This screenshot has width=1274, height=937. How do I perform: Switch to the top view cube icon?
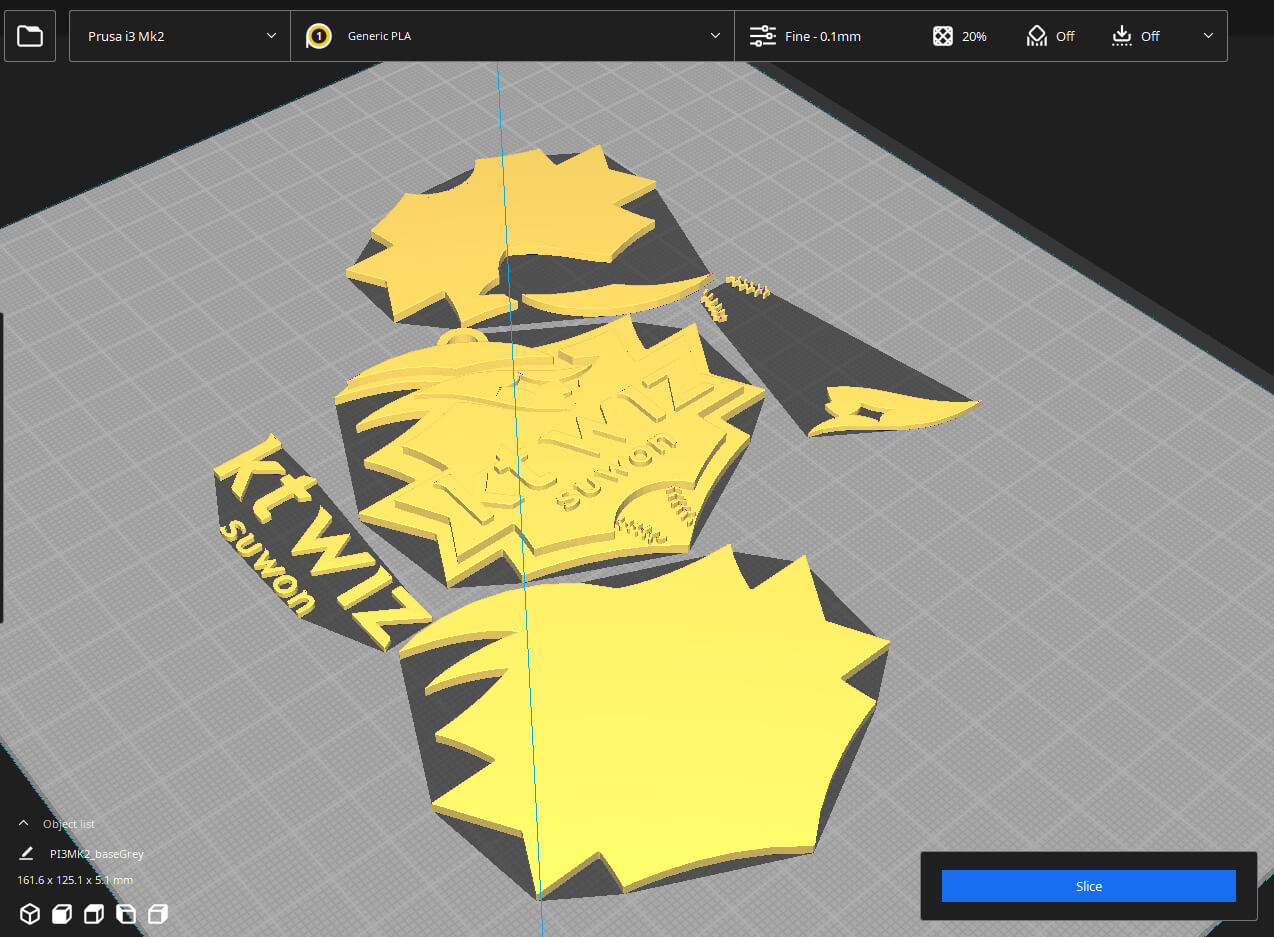94,914
